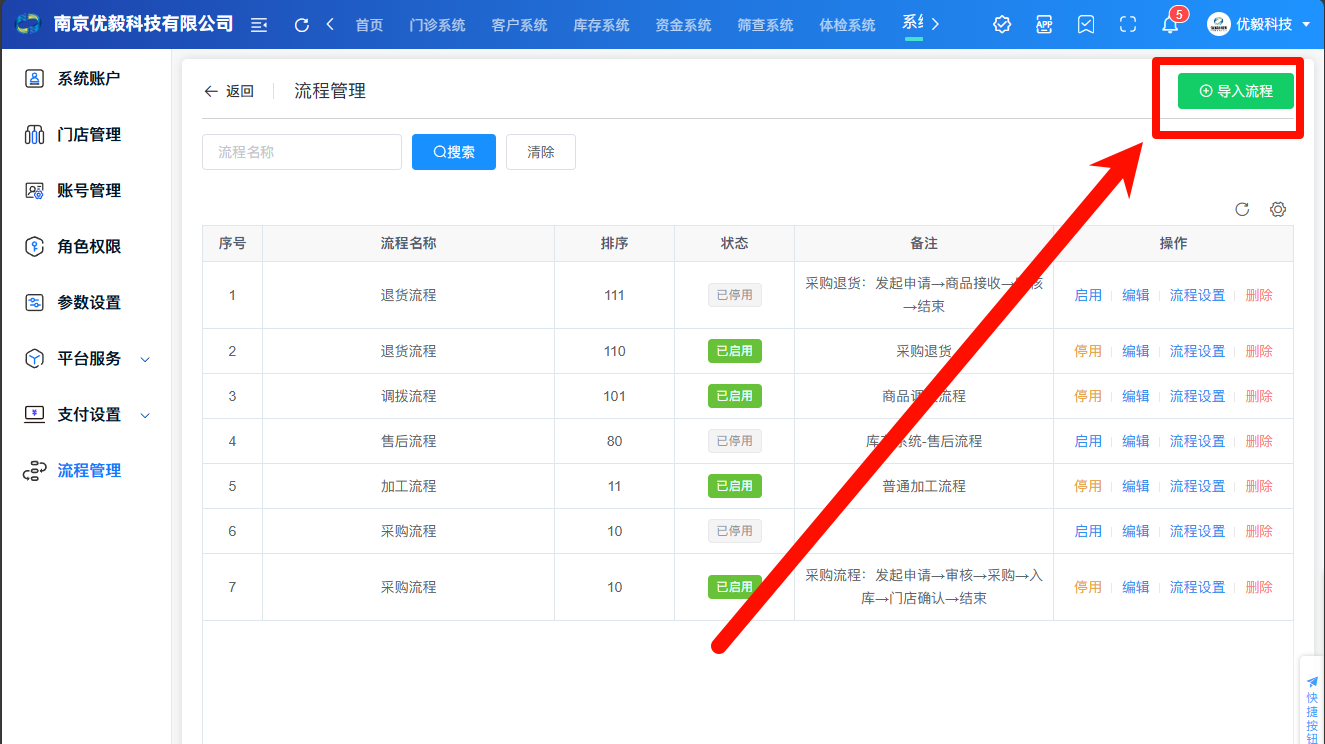Image resolution: width=1325 pixels, height=744 pixels.
Task: Click the 流程名称 search input field
Action: click(x=301, y=152)
